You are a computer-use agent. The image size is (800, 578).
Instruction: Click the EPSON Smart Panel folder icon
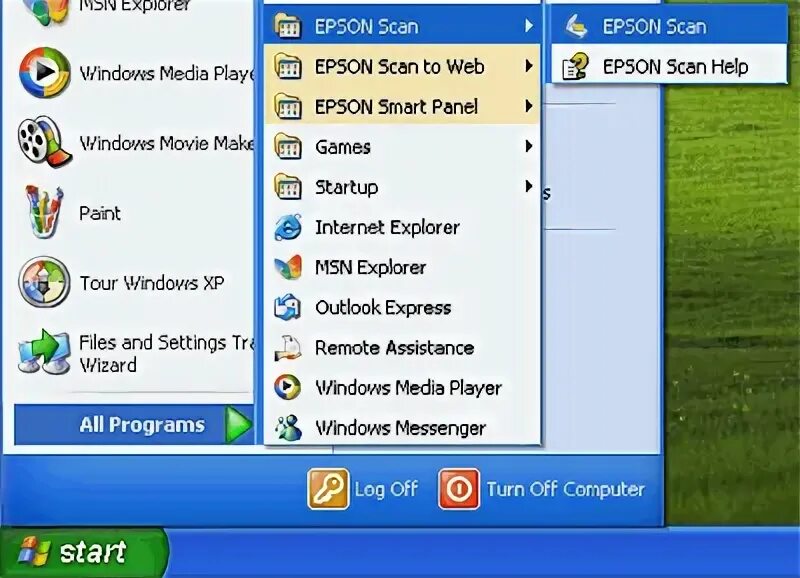click(x=288, y=107)
